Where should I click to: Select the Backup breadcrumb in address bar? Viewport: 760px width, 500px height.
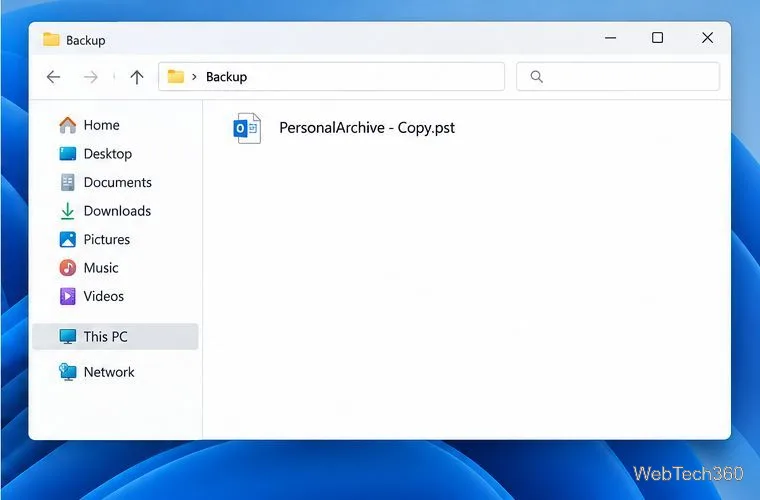(x=226, y=77)
